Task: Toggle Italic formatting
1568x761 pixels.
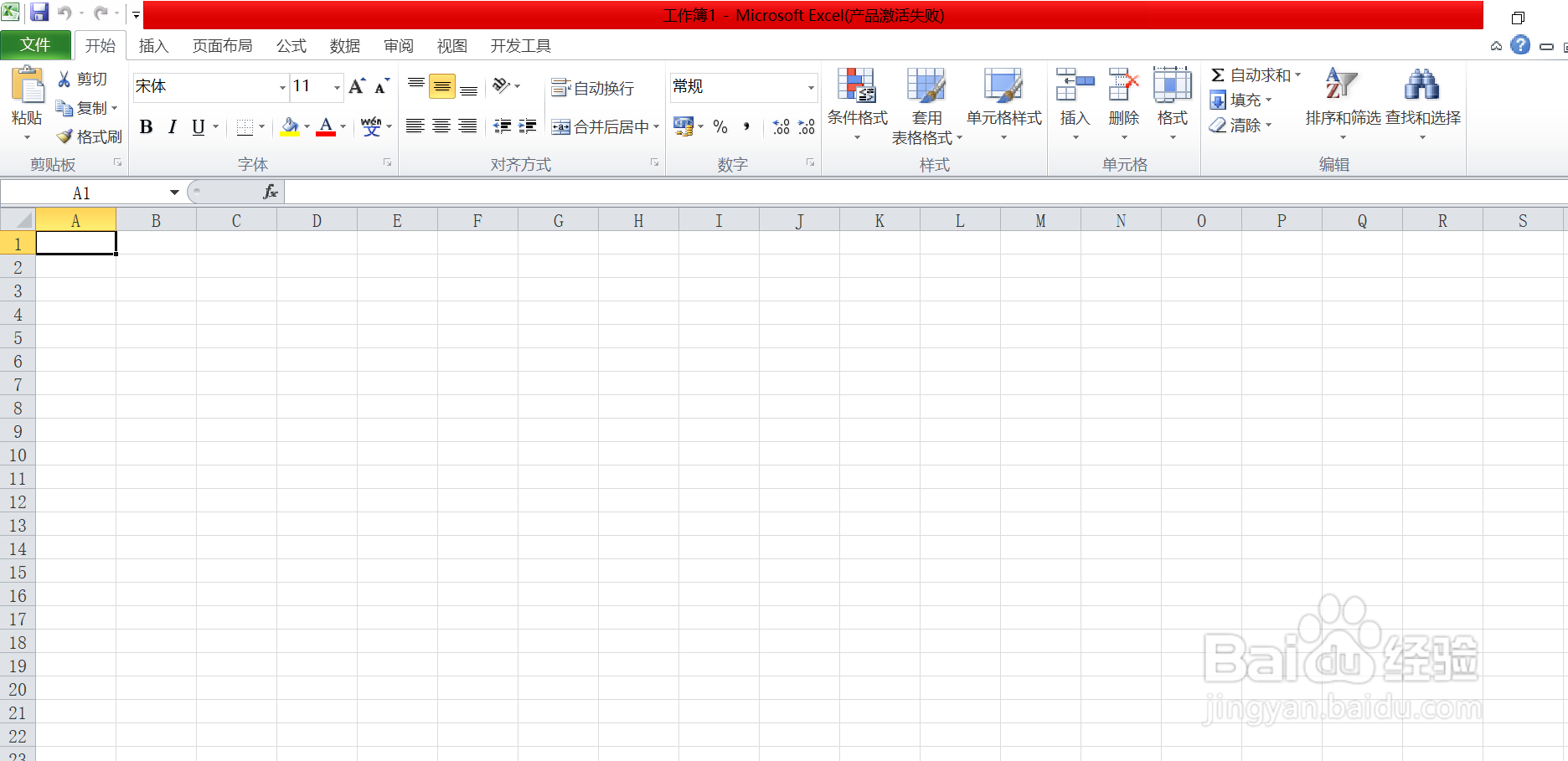Action: [173, 126]
